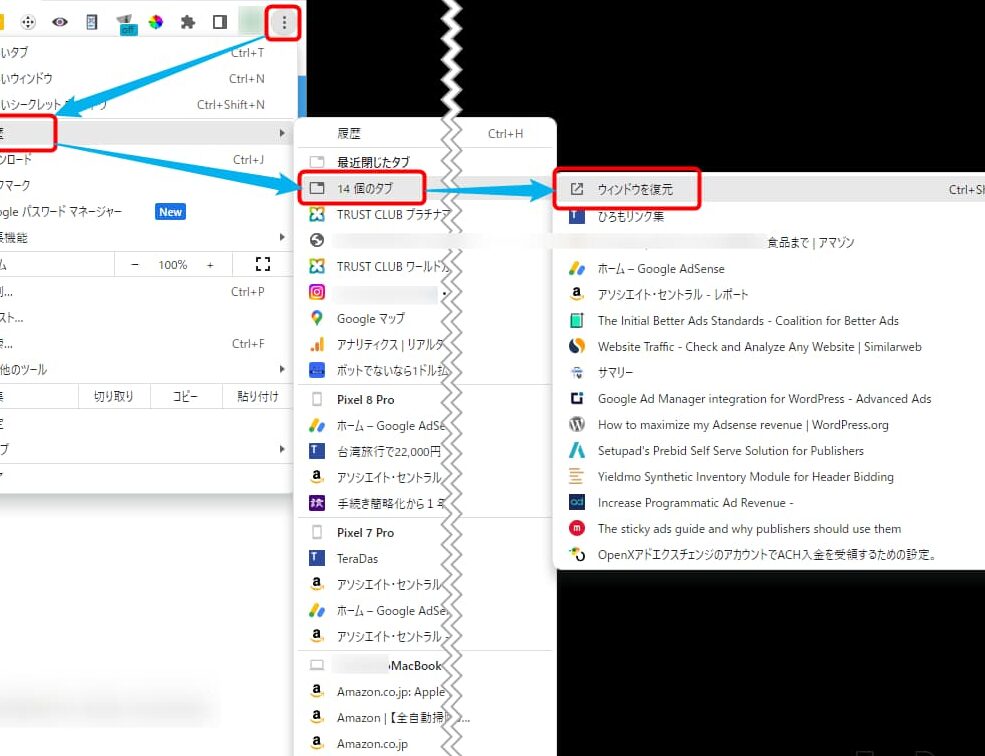This screenshot has width=985, height=756.
Task: Open Google パスワード マネージャー item
Action: (146, 212)
